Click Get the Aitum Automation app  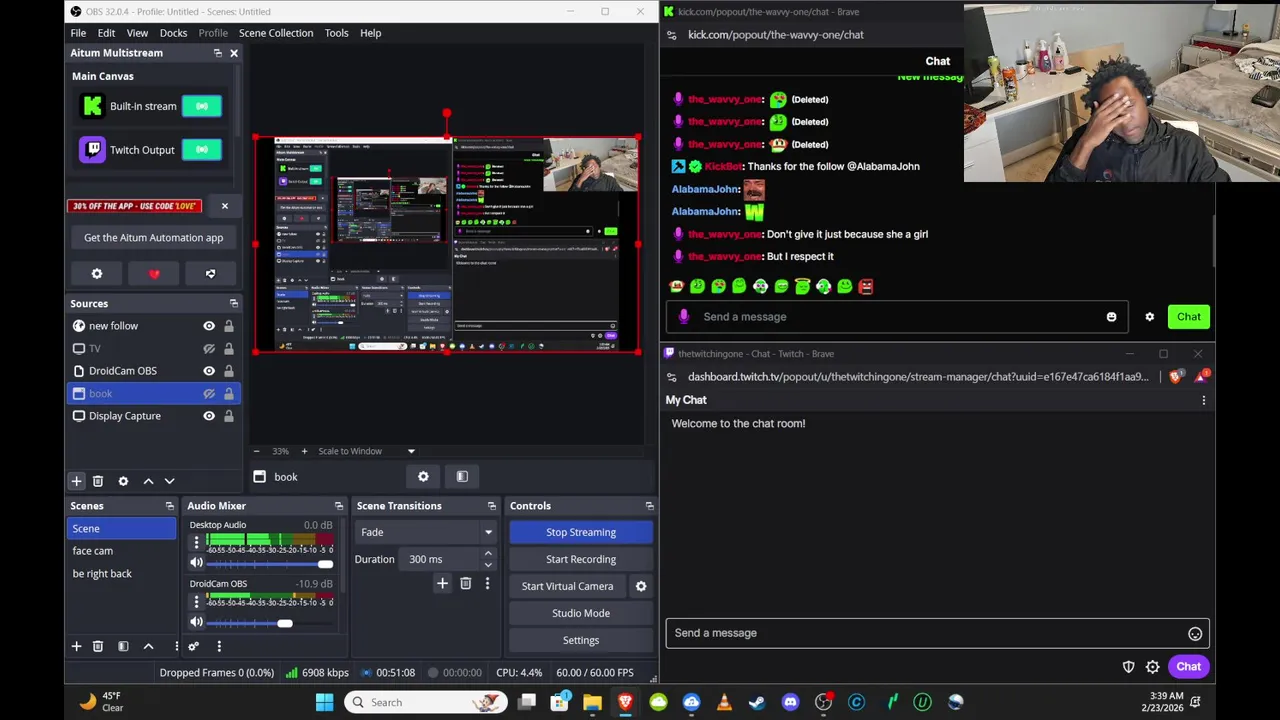(x=154, y=238)
